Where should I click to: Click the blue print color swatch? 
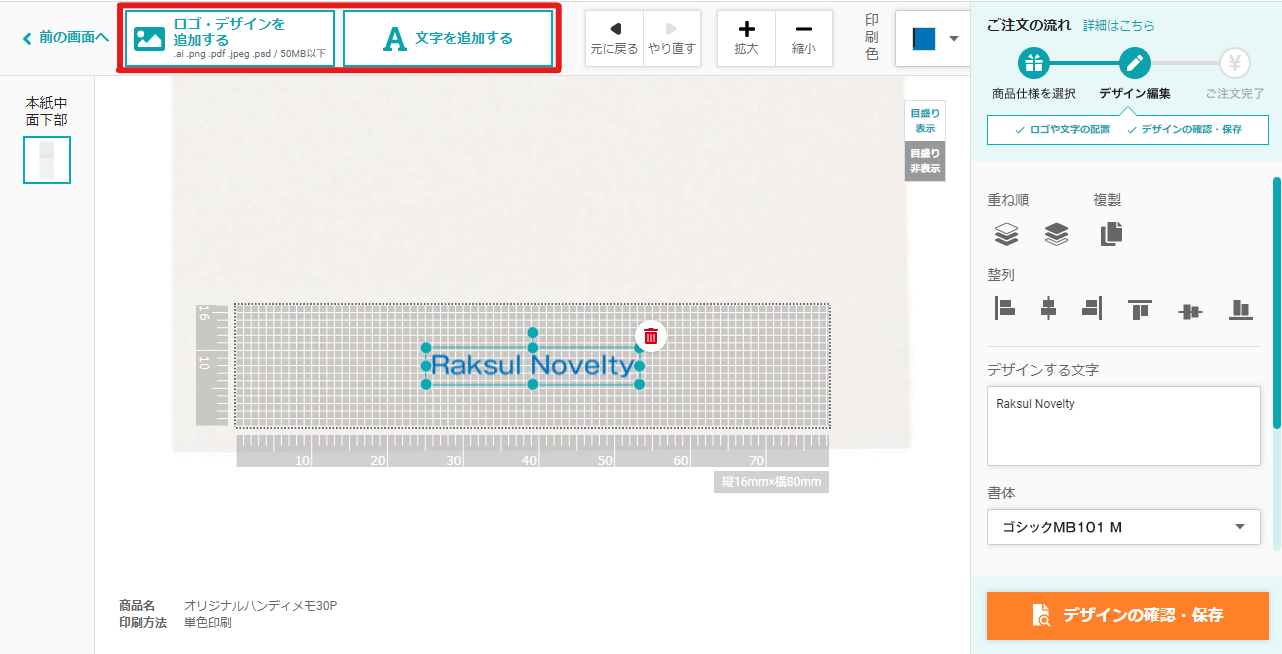pos(923,39)
